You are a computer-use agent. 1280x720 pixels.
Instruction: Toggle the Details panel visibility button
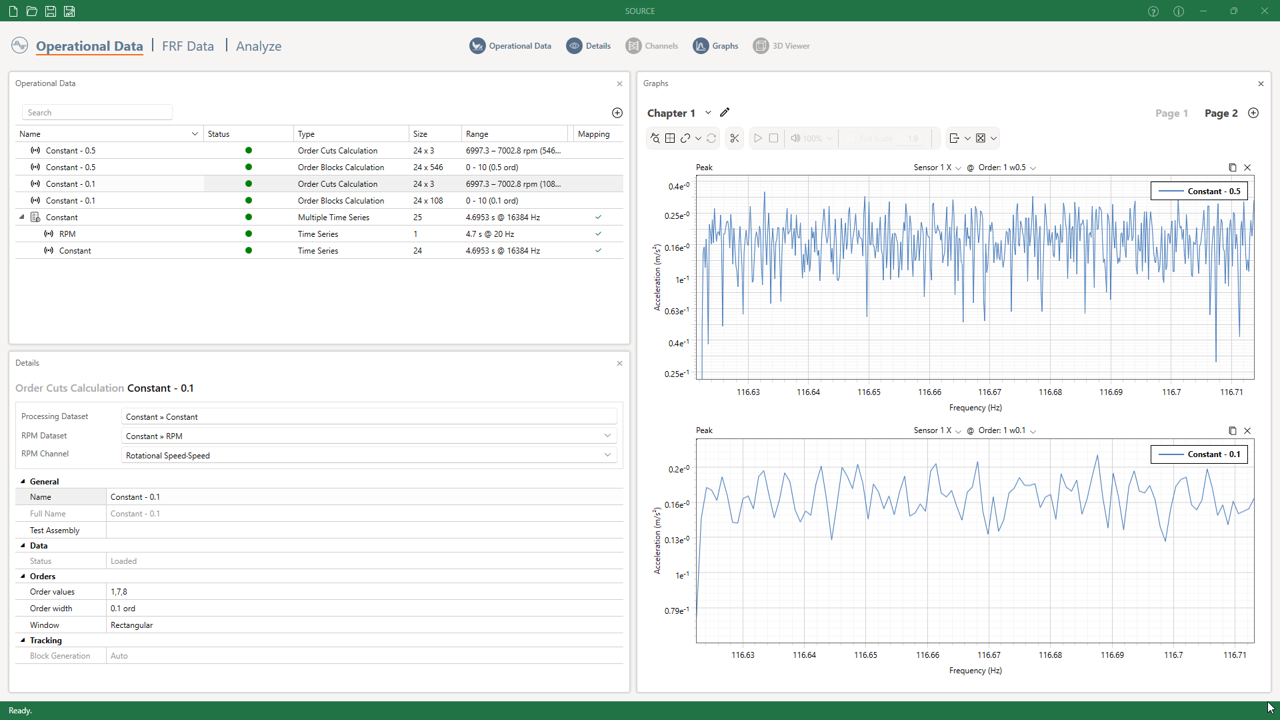589,46
